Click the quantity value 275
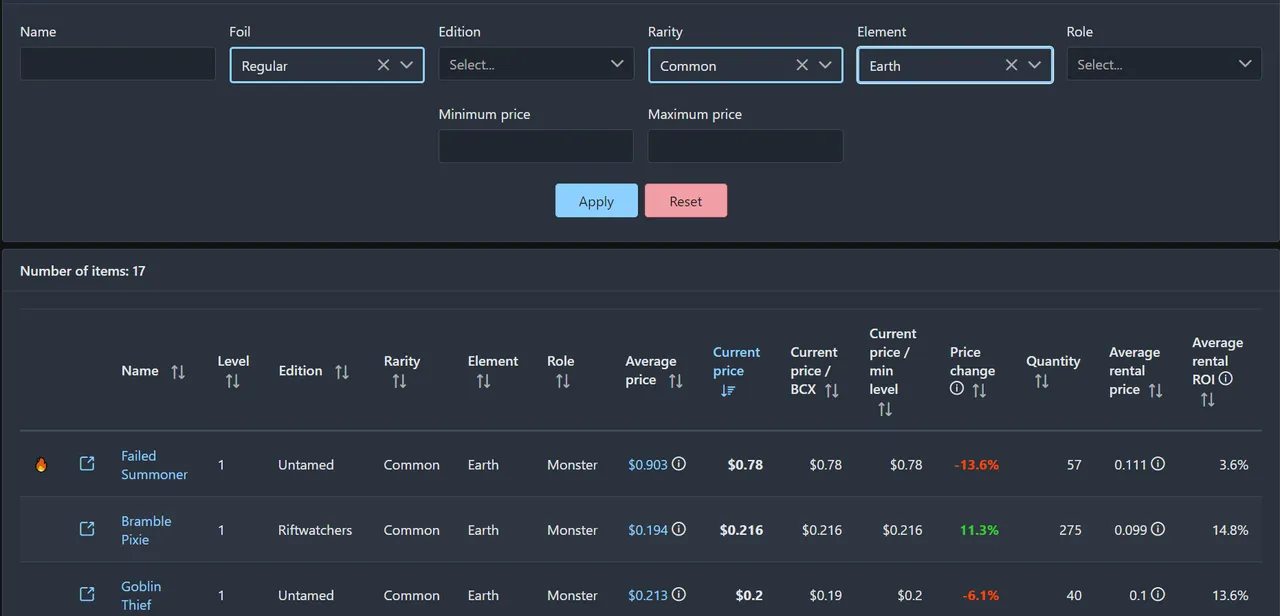1280x616 pixels. [x=1070, y=530]
